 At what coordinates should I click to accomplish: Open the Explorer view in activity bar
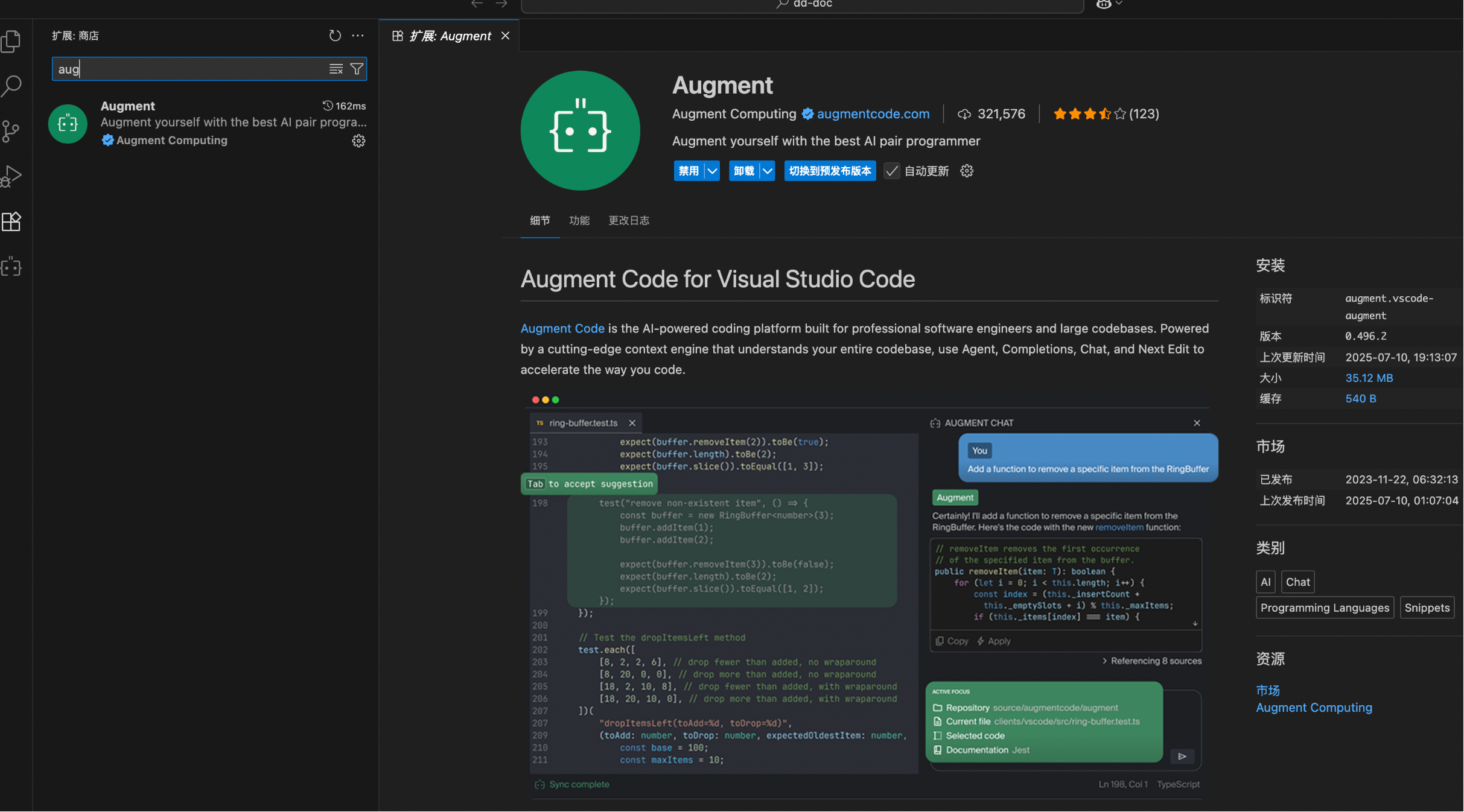[11, 41]
